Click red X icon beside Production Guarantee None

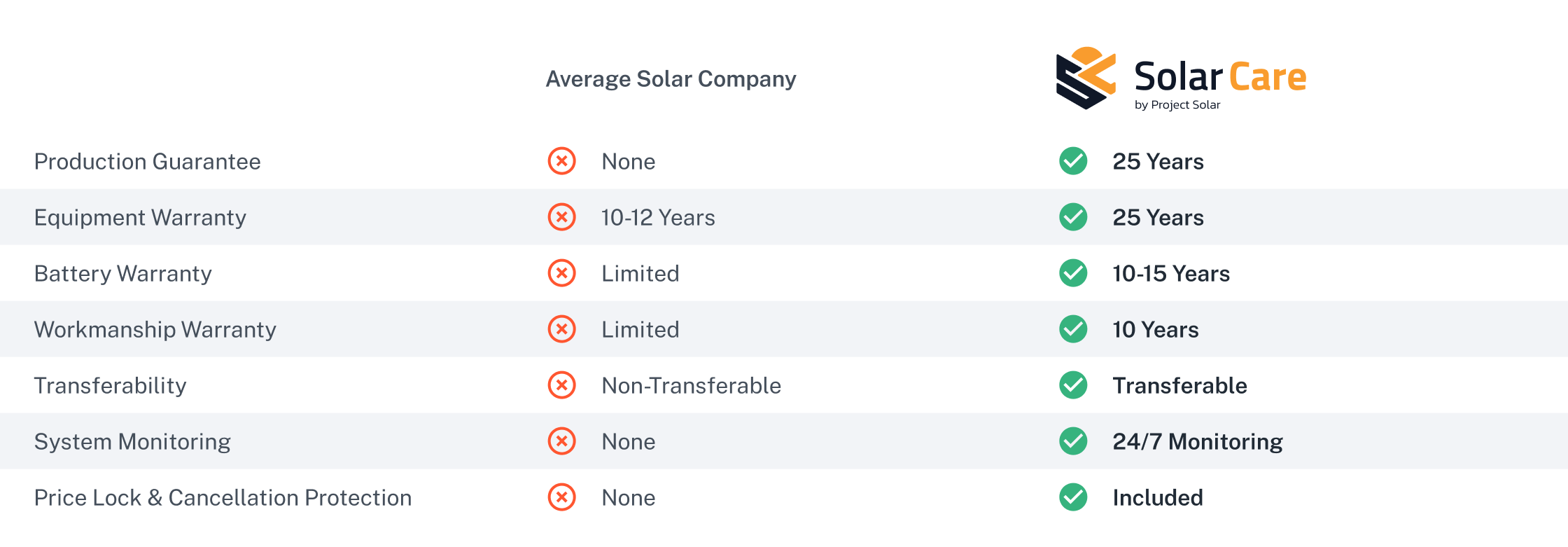[561, 161]
